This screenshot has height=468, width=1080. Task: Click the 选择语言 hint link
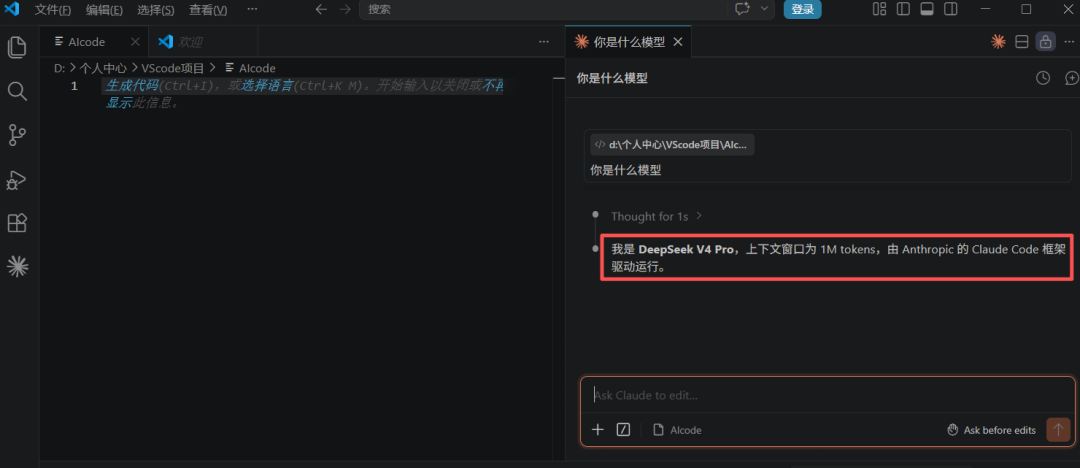pos(267,86)
